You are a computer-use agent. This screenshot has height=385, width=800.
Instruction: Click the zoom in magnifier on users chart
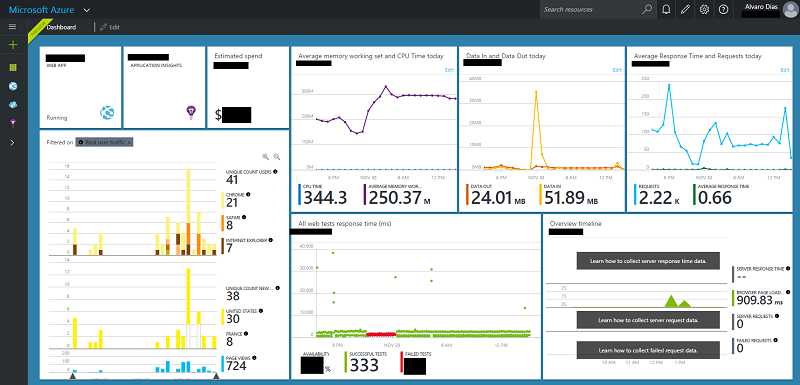(x=265, y=157)
